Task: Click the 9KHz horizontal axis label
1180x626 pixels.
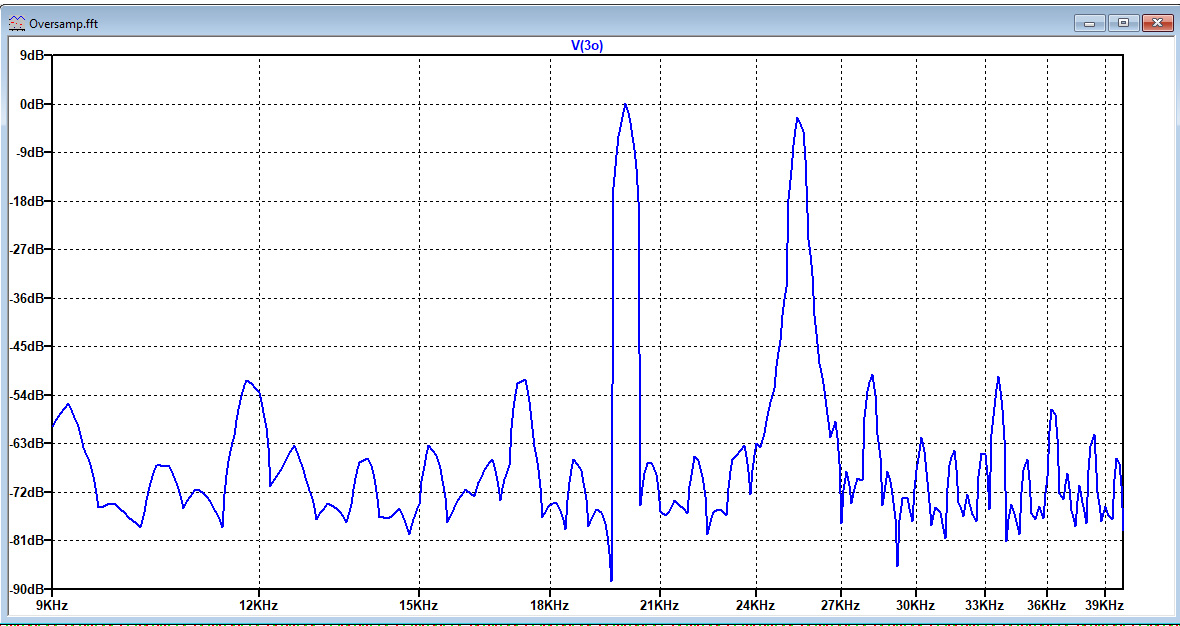Action: click(52, 606)
